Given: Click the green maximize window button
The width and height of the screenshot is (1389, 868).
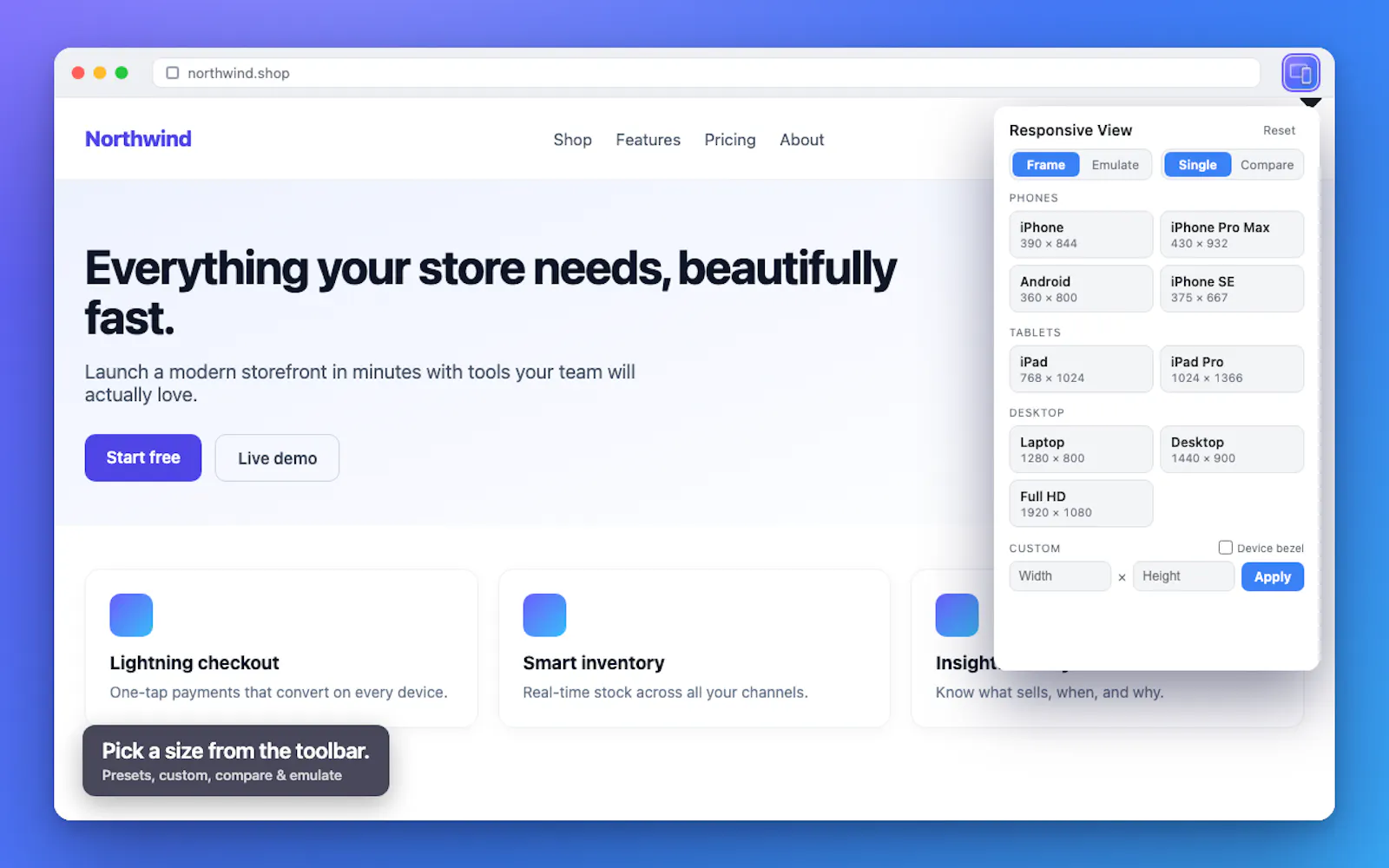Looking at the screenshot, I should [x=122, y=73].
